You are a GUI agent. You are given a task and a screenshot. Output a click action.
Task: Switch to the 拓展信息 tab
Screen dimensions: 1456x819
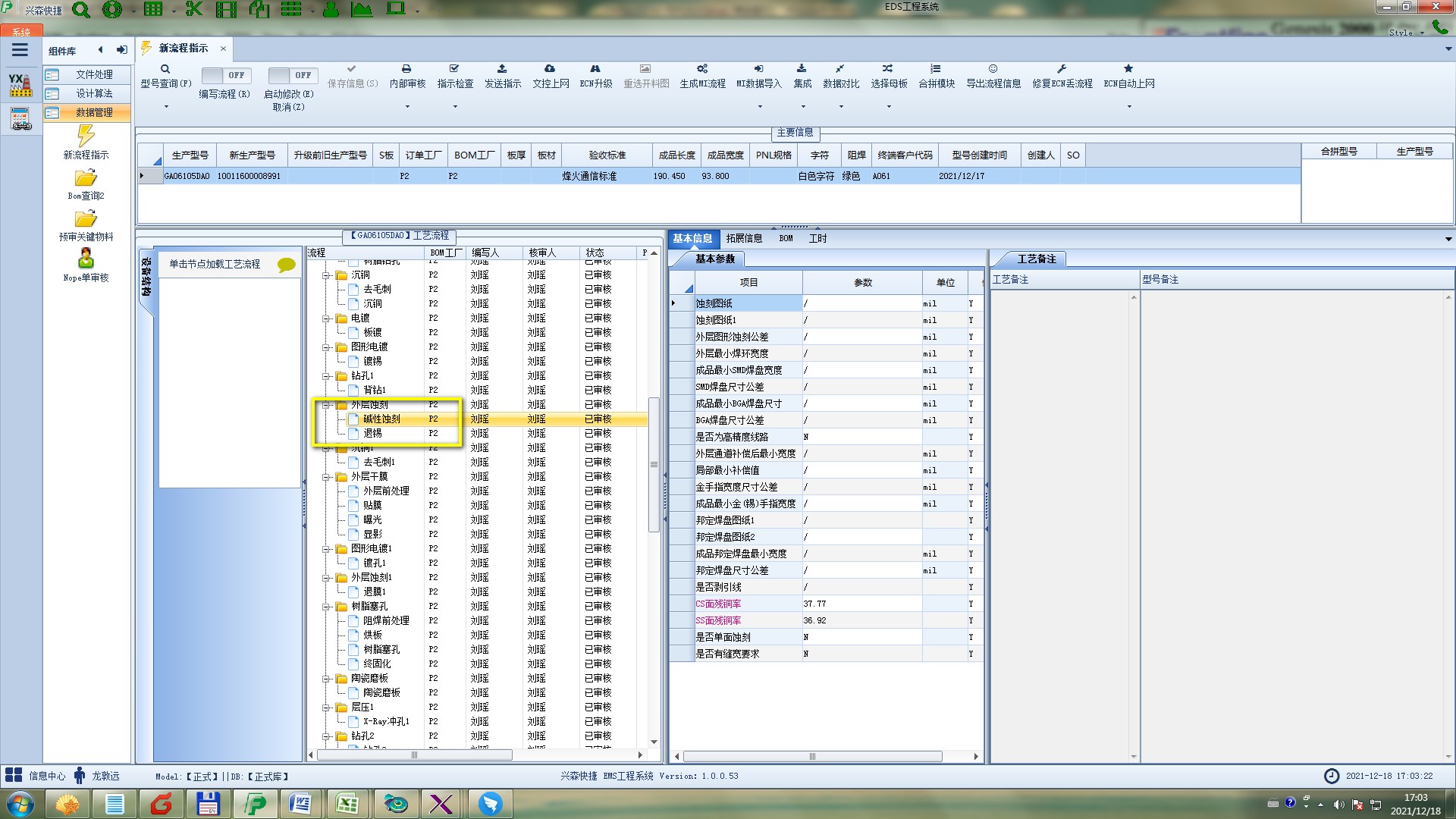coord(744,238)
